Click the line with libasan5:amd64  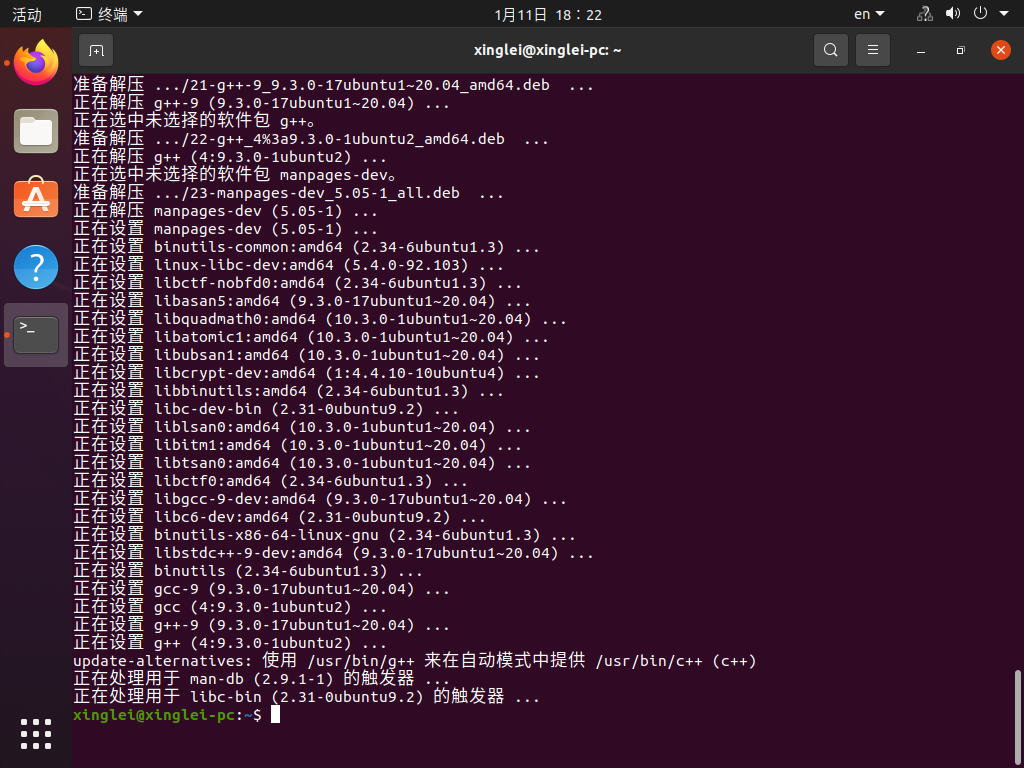click(x=302, y=301)
